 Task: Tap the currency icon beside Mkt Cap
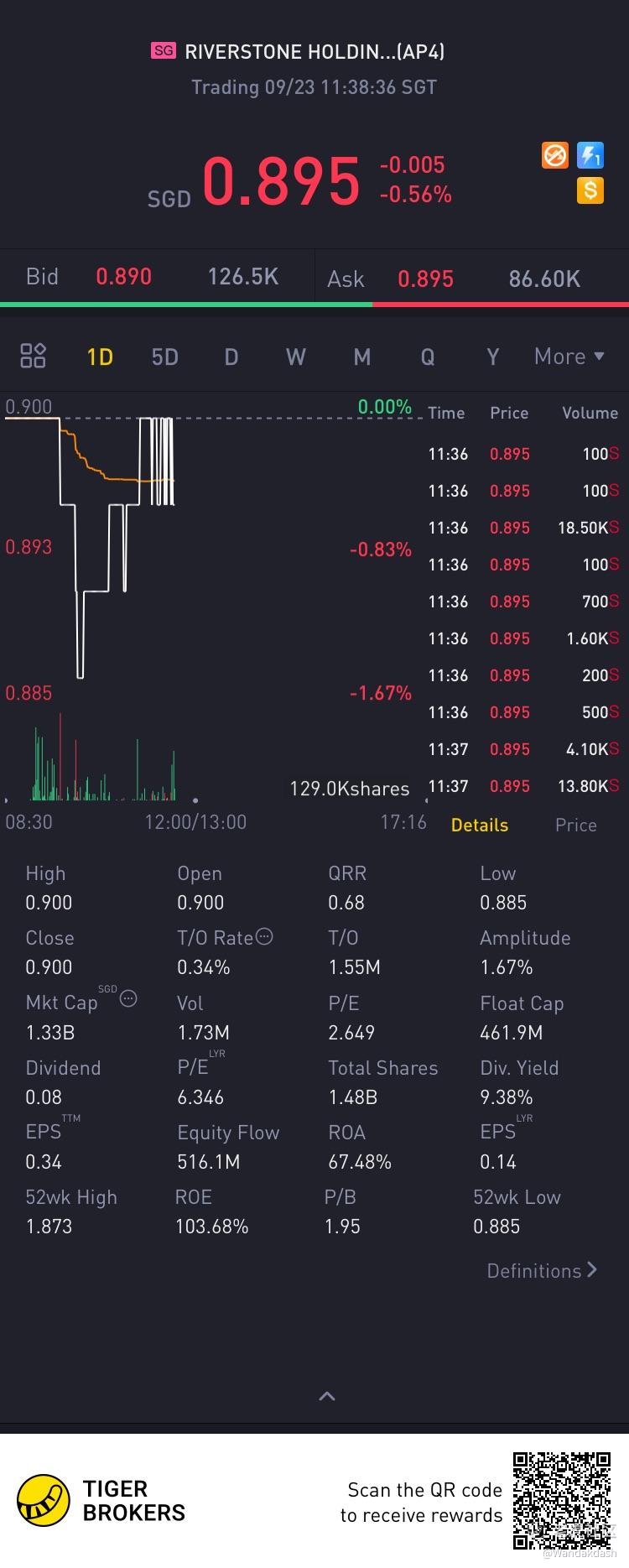128,998
